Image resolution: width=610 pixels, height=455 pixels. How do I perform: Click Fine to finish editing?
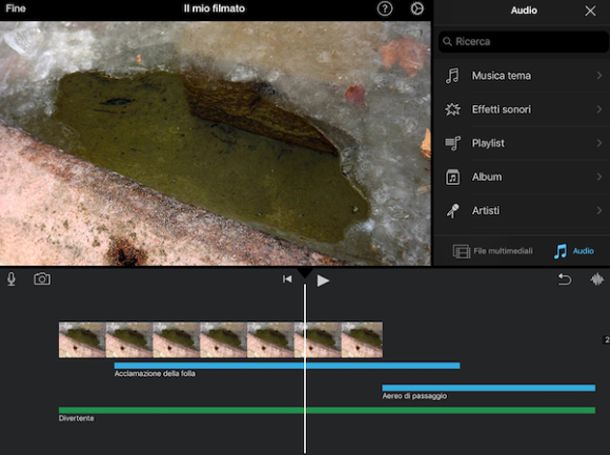[16, 9]
